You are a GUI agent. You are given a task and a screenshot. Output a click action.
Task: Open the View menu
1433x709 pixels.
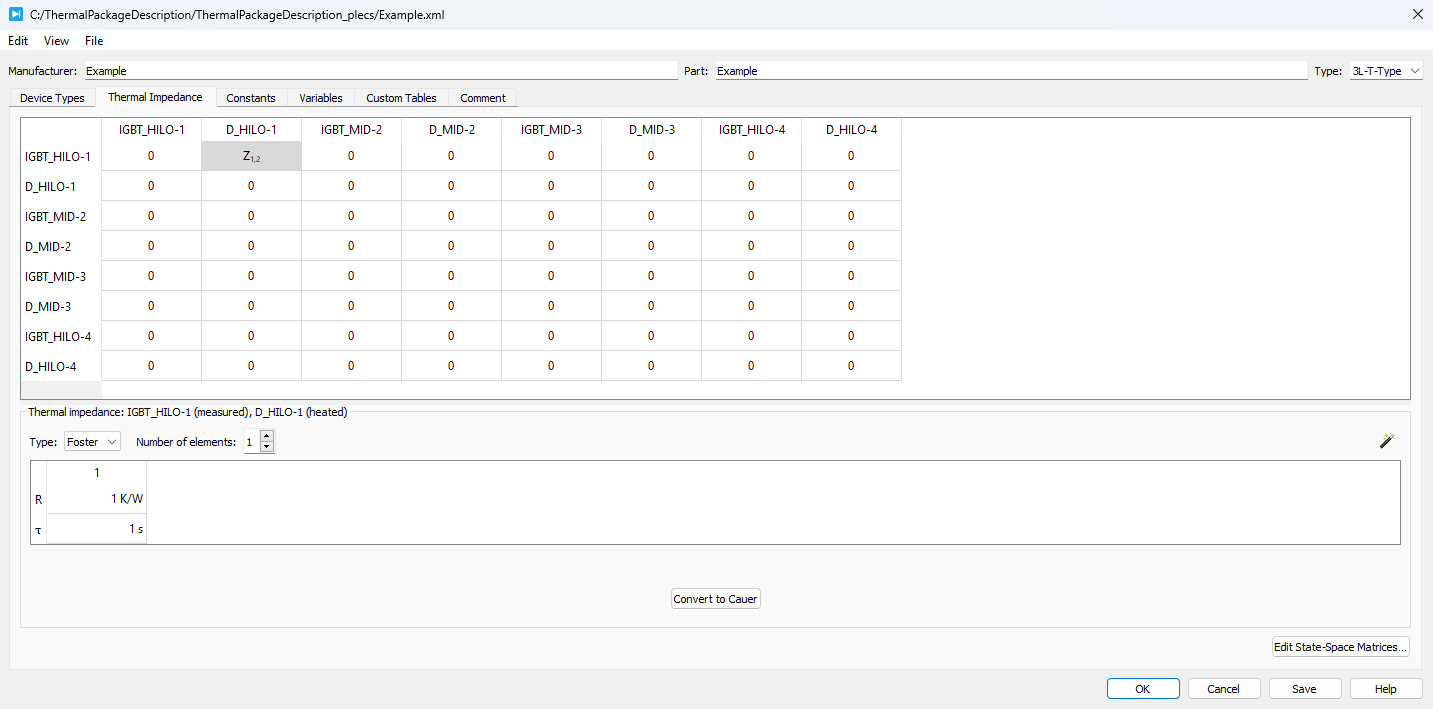click(x=56, y=41)
